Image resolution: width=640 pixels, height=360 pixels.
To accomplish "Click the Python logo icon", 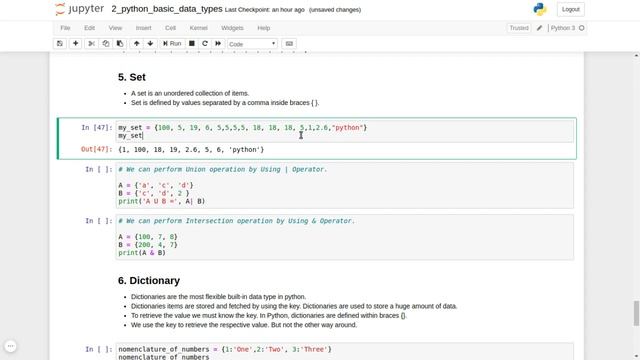I will point(540,9).
